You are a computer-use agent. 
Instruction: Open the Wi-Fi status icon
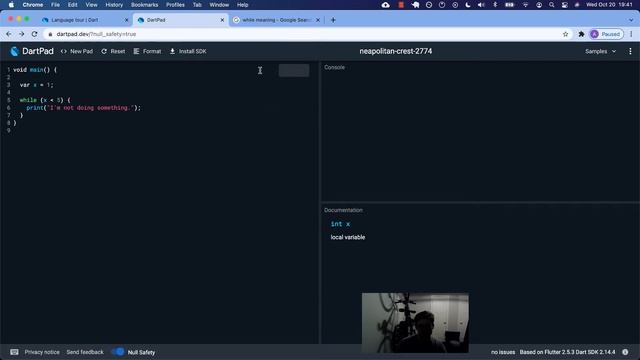click(x=525, y=5)
